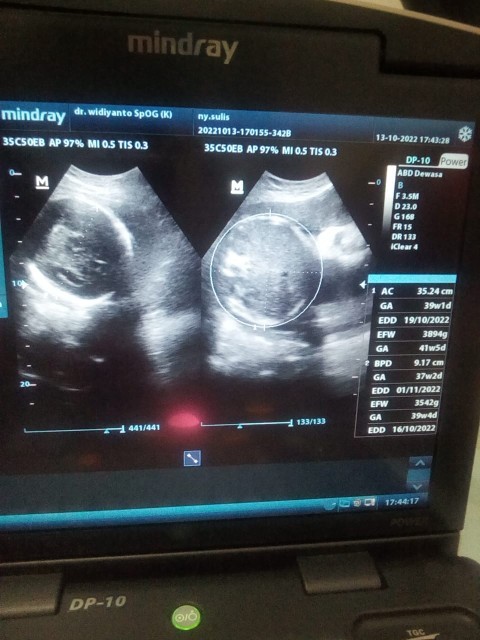The width and height of the screenshot is (480, 640).
Task: Select the AC 35.24 cm measurement row
Action: point(412,291)
